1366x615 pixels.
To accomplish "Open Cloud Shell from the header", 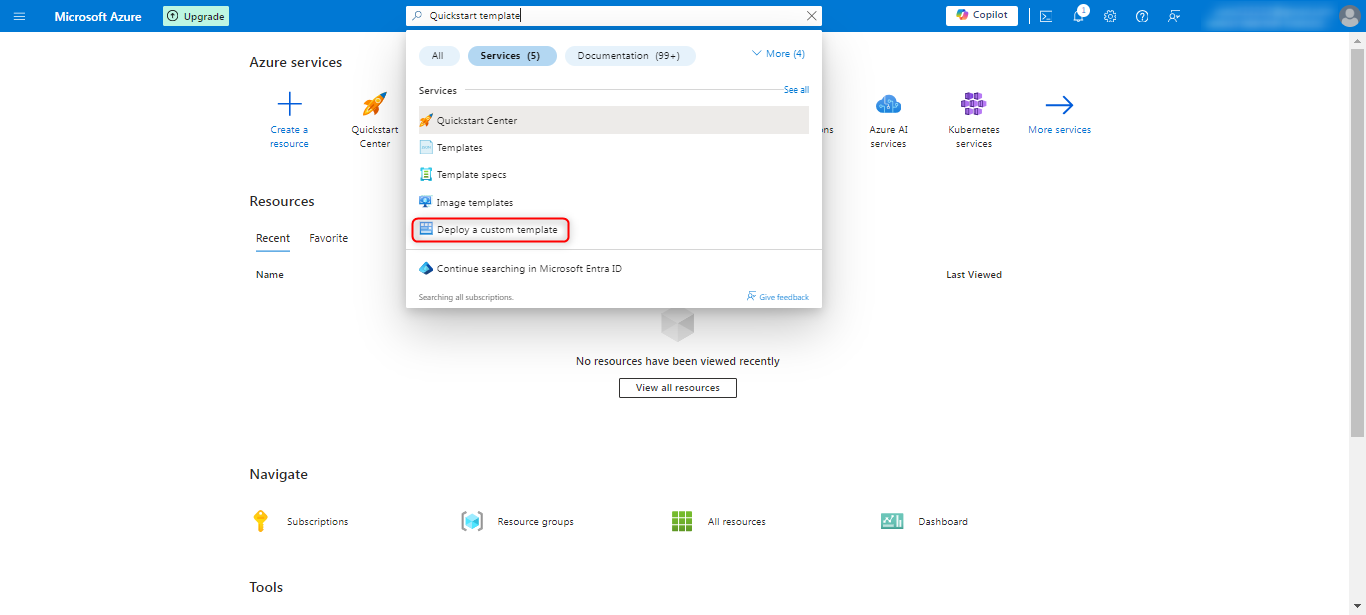I will 1046,16.
